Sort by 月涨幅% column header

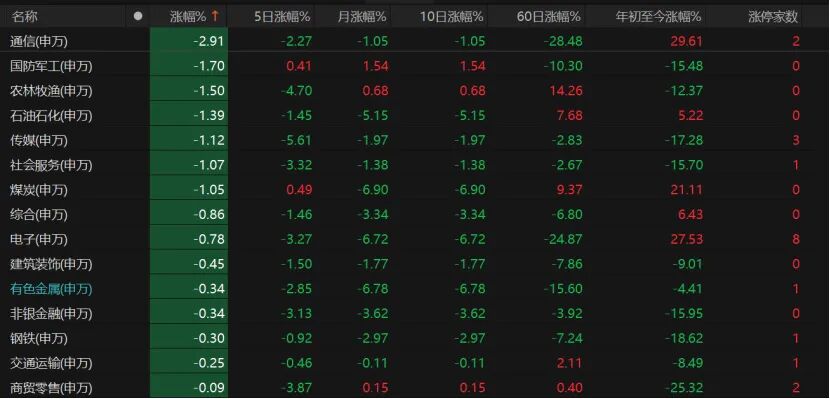tap(362, 16)
